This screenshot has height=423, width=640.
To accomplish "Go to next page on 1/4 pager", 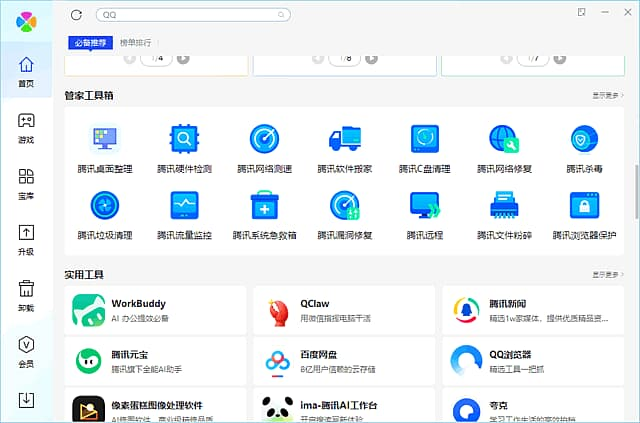I will point(183,58).
